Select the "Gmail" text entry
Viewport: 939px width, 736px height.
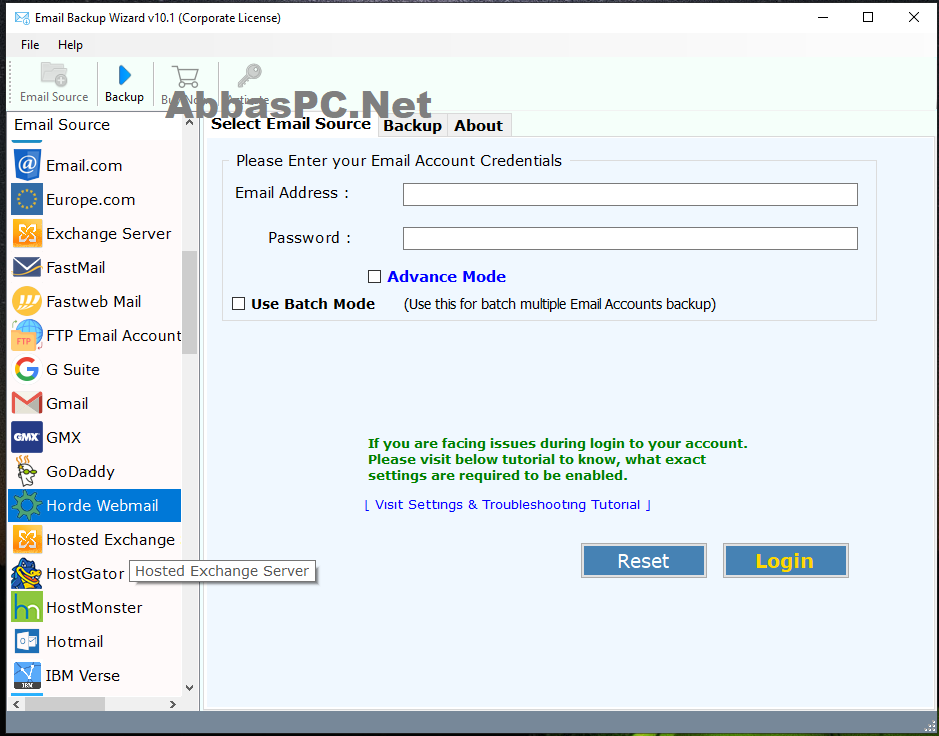point(67,404)
